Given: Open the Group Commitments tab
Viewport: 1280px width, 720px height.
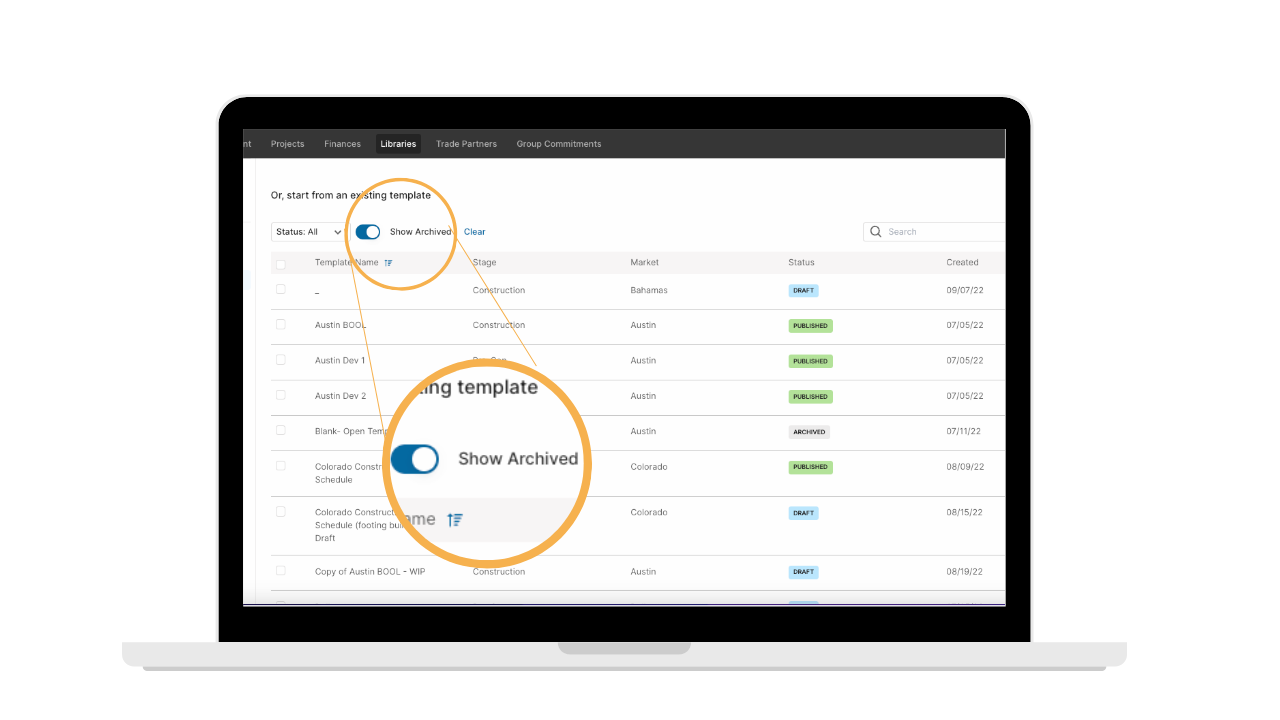Looking at the screenshot, I should (x=559, y=144).
